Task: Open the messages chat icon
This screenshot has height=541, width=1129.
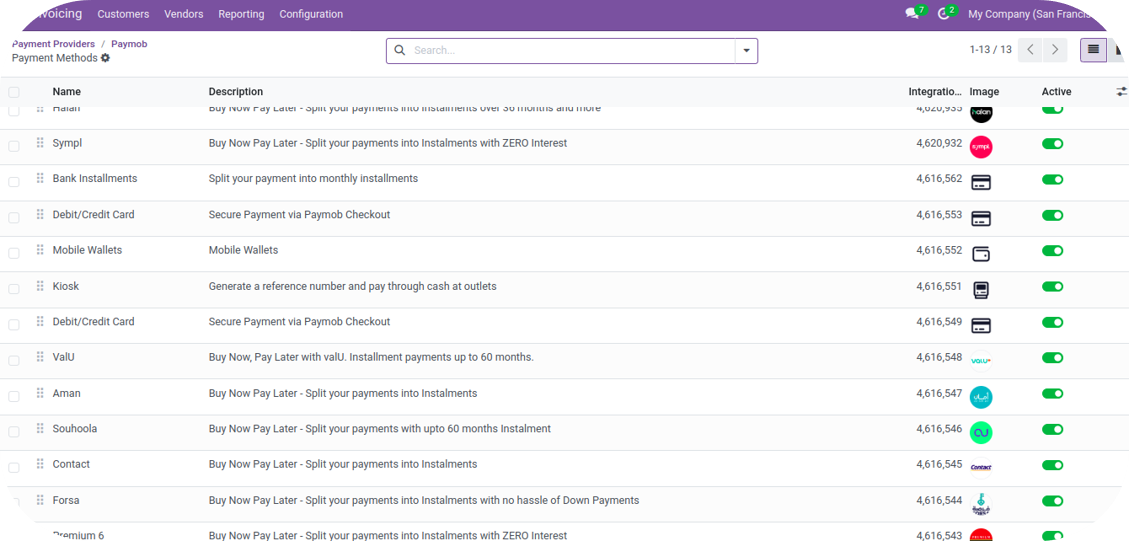Action: [x=912, y=14]
